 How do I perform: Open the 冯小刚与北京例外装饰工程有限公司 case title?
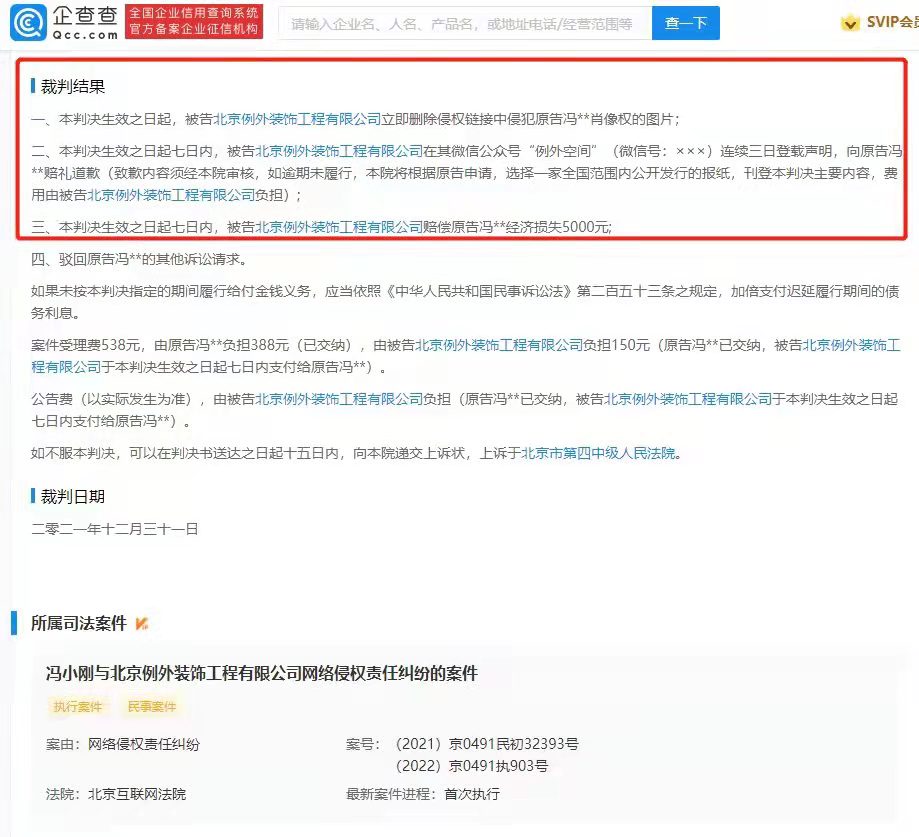point(262,673)
